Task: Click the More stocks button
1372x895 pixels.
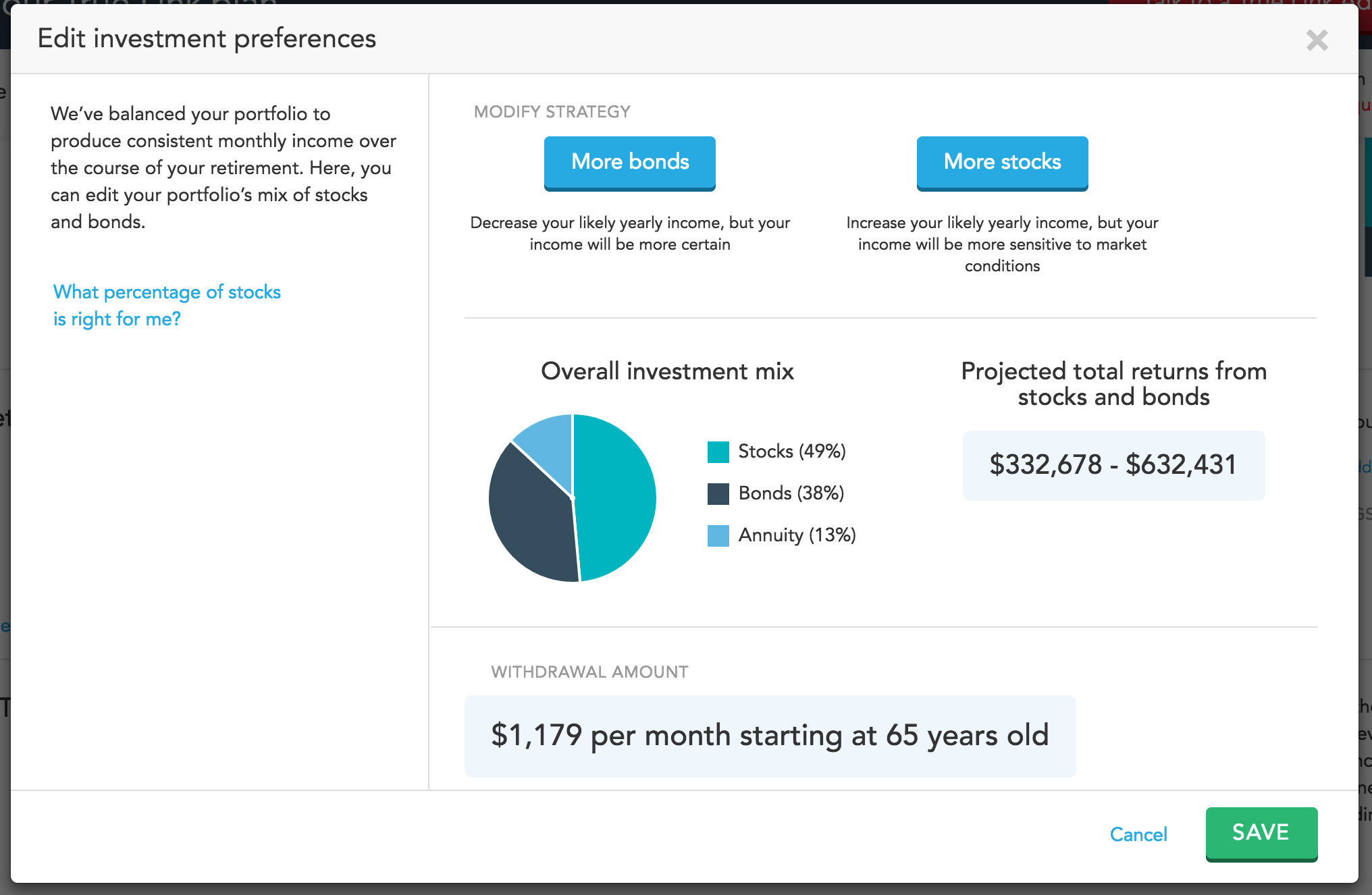Action: (1002, 163)
